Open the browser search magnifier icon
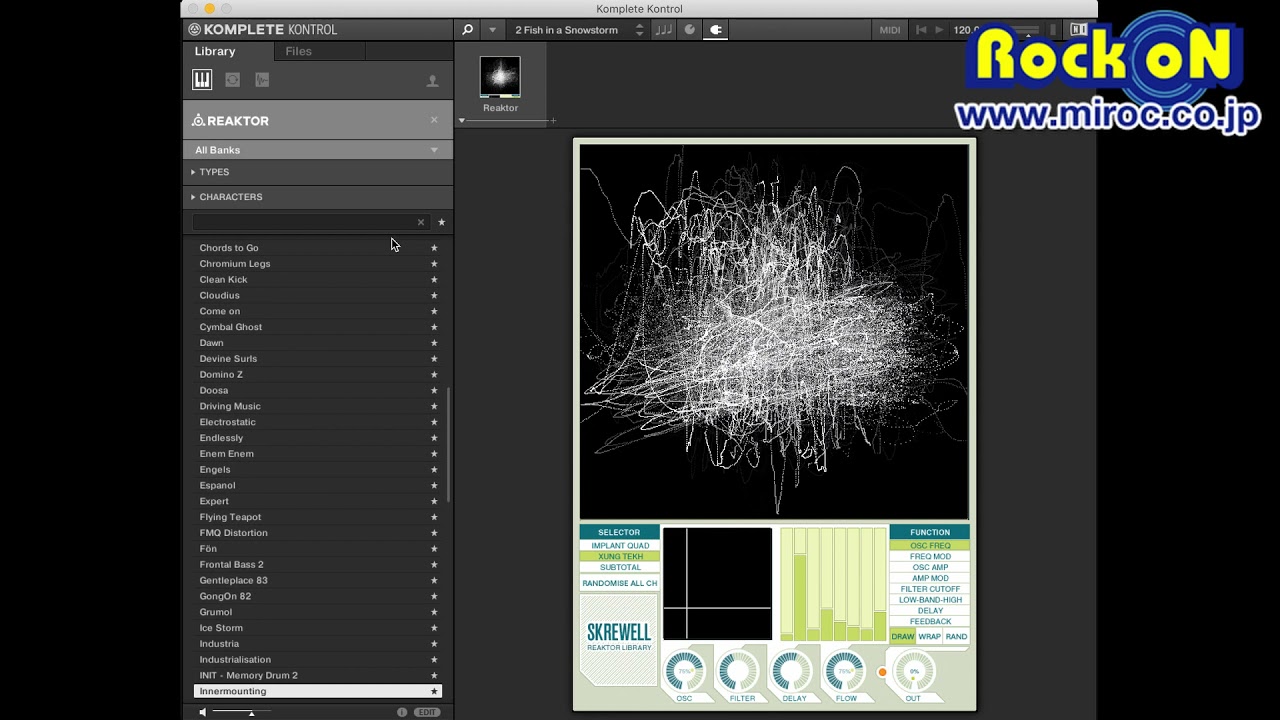 coord(467,30)
